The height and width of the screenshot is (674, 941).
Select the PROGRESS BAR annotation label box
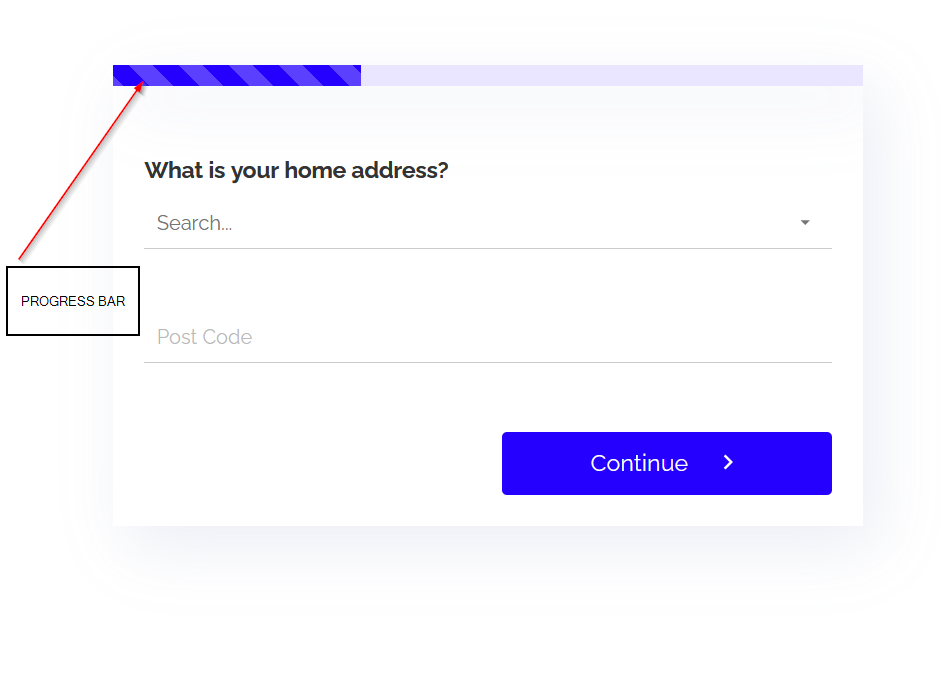[73, 301]
